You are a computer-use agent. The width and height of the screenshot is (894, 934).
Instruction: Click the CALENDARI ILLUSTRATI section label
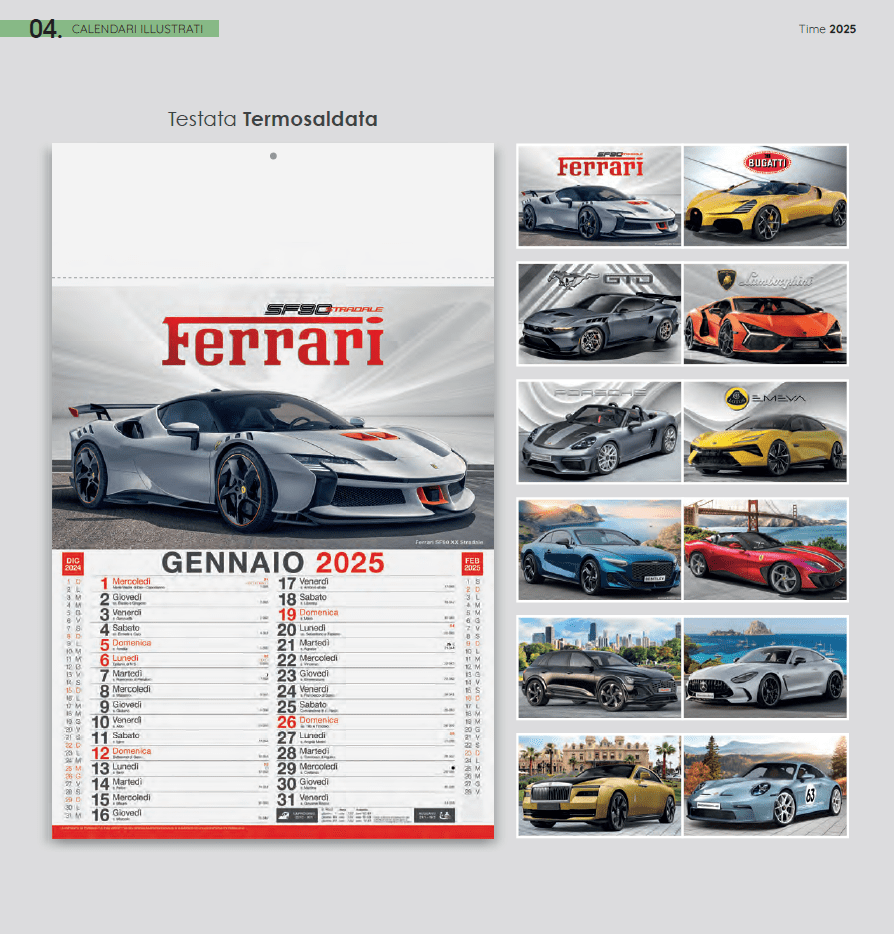tap(137, 29)
